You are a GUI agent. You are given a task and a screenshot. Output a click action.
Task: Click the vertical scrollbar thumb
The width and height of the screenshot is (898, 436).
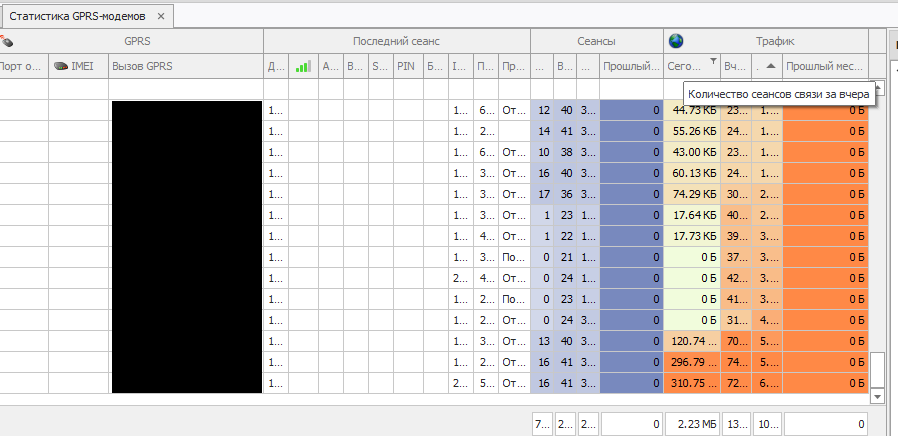[x=877, y=370]
